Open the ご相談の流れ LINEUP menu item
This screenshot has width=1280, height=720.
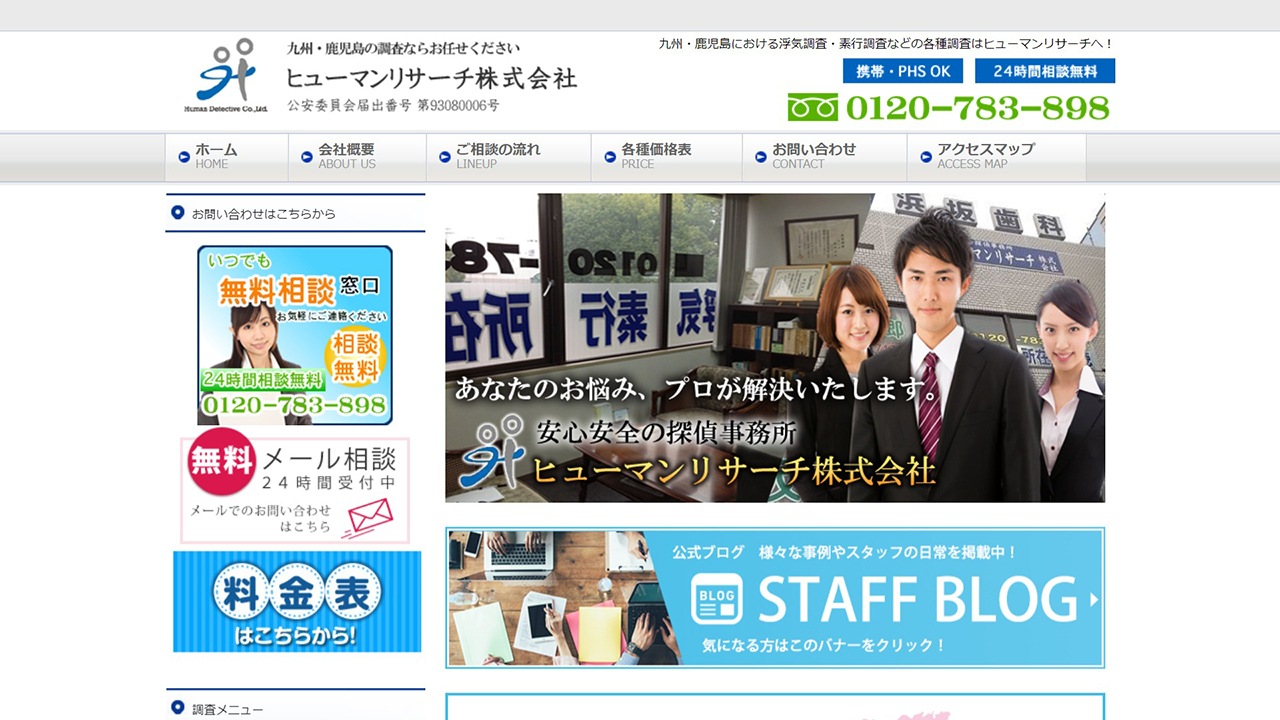point(500,157)
